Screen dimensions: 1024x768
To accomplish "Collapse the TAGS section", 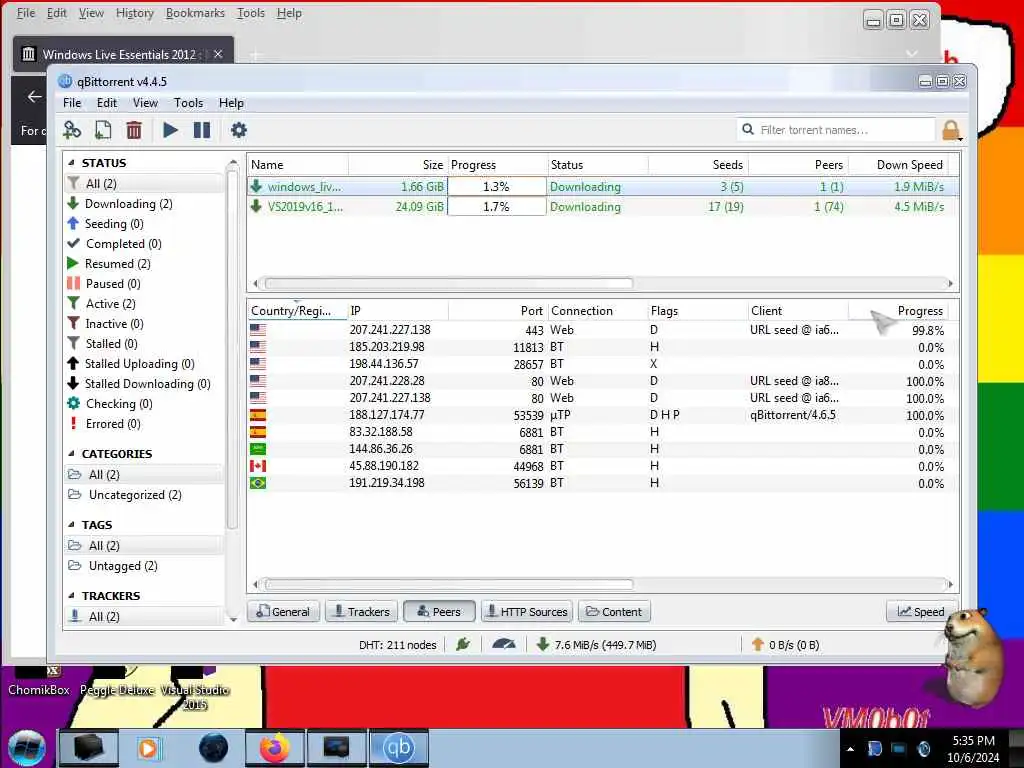I will (71, 524).
